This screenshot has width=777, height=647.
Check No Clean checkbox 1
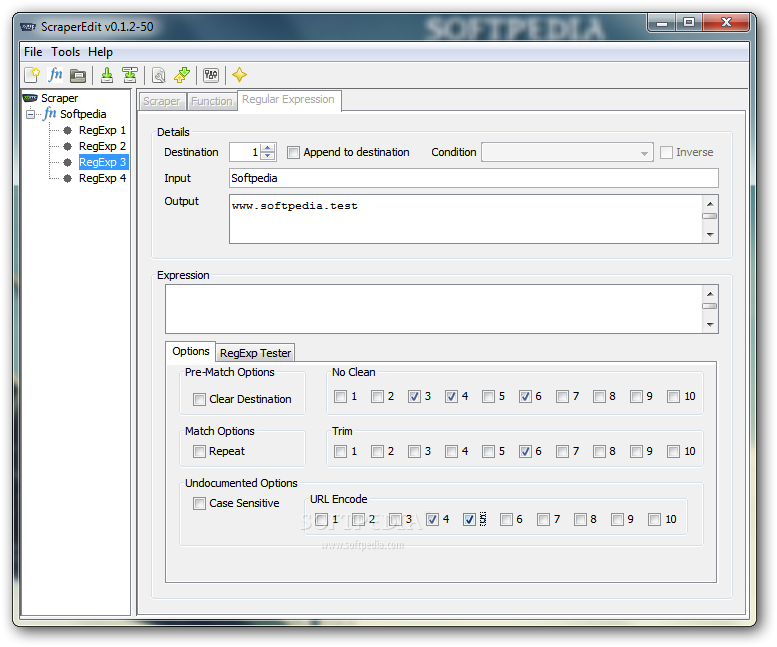point(340,396)
